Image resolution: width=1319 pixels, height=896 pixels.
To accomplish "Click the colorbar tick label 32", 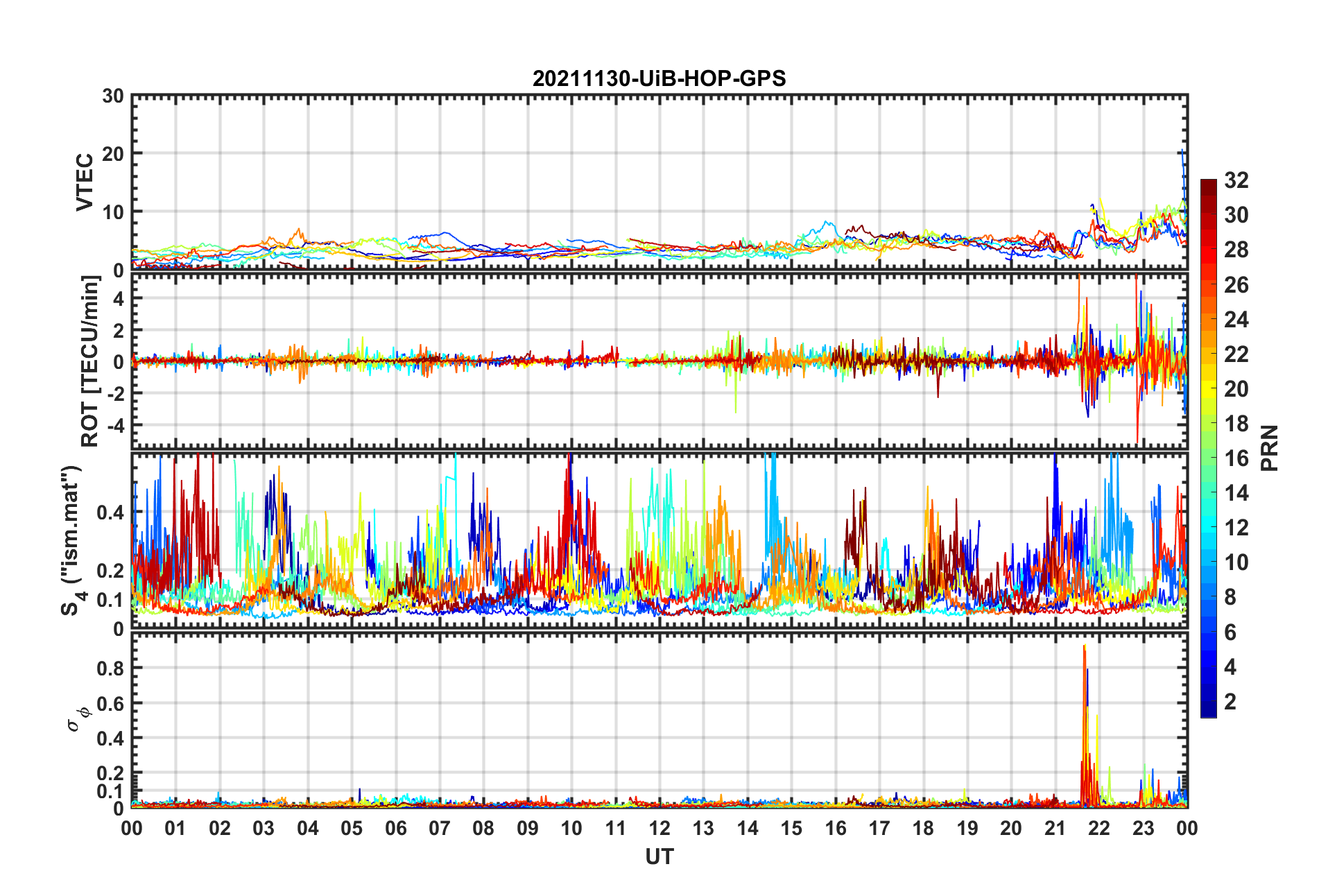I will point(1236,180).
